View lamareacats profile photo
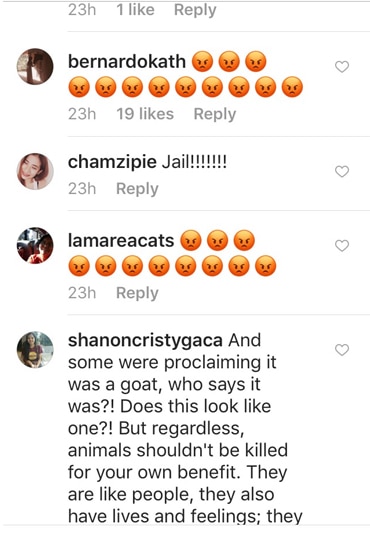The width and height of the screenshot is (370, 535). tap(35, 246)
